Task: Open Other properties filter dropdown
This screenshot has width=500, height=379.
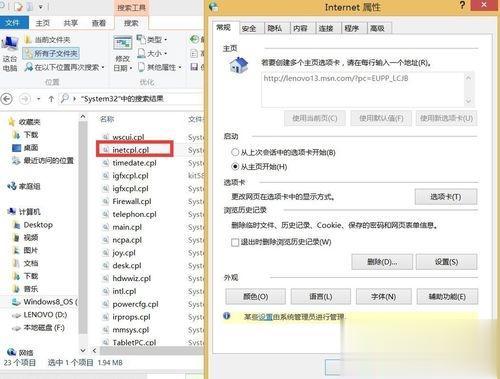Action: (160, 67)
